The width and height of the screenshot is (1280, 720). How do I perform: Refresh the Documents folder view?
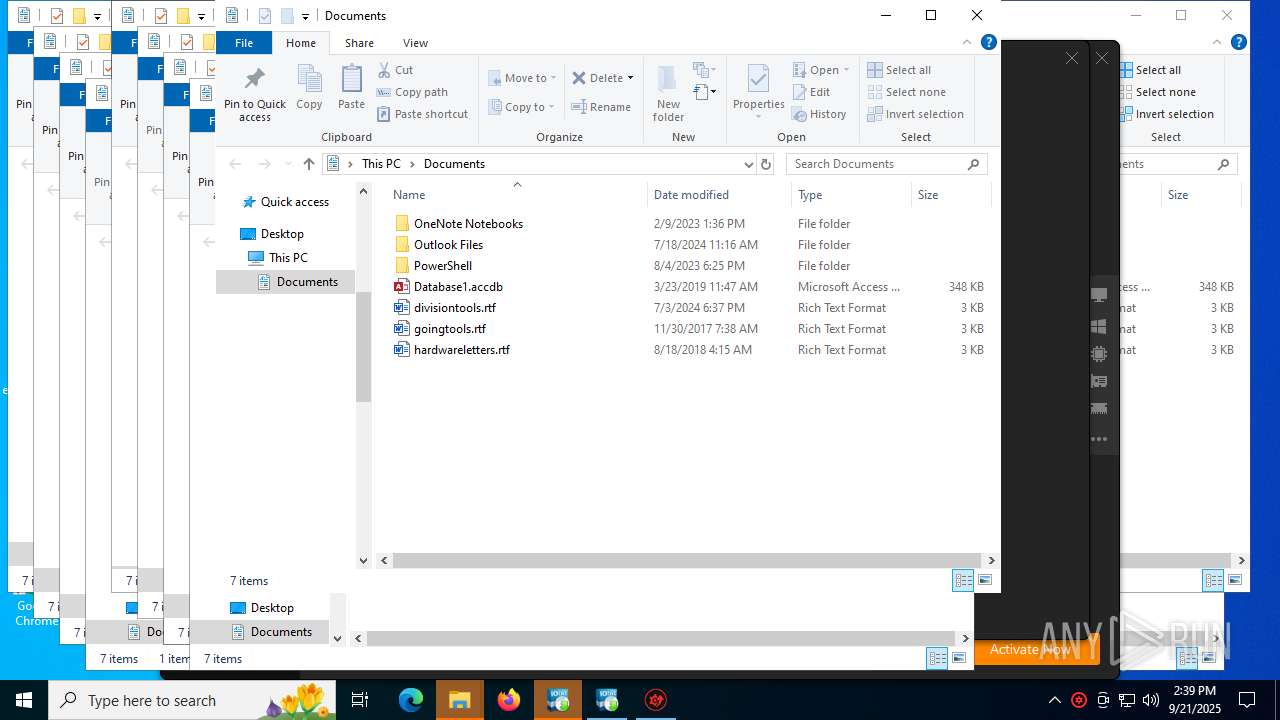[x=766, y=164]
